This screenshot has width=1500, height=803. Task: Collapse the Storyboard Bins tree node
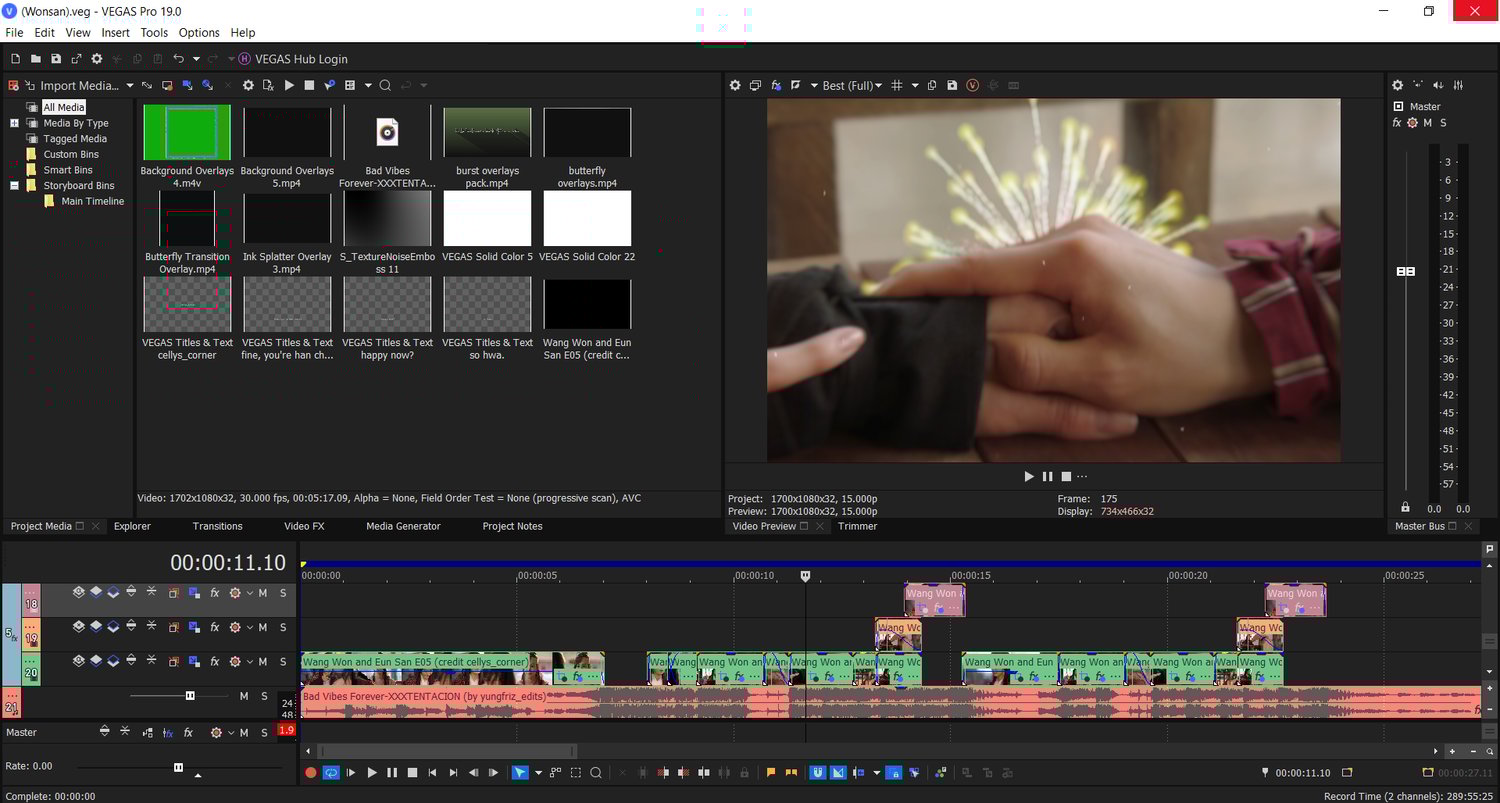click(14, 186)
